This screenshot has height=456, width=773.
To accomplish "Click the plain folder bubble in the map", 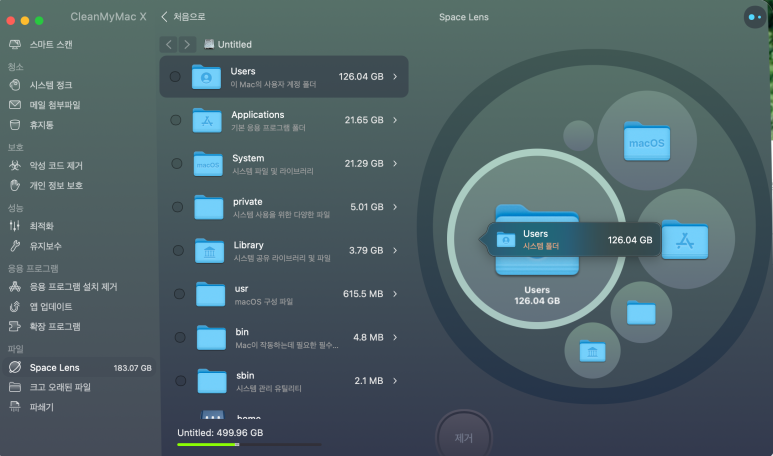I will pos(641,312).
